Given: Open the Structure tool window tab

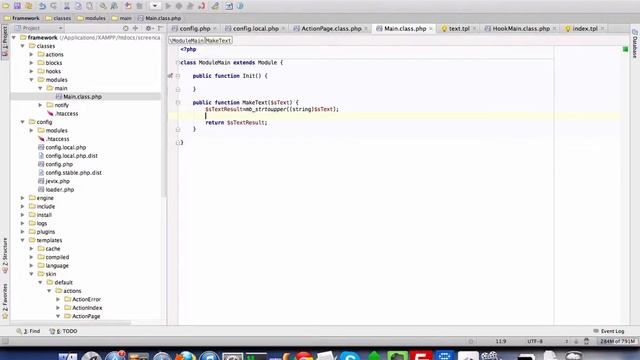Looking at the screenshot, I should pos(5,255).
